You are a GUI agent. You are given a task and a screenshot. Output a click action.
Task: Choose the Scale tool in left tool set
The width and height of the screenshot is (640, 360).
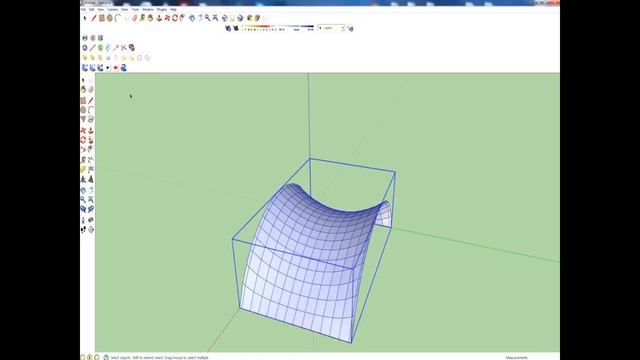tap(83, 148)
